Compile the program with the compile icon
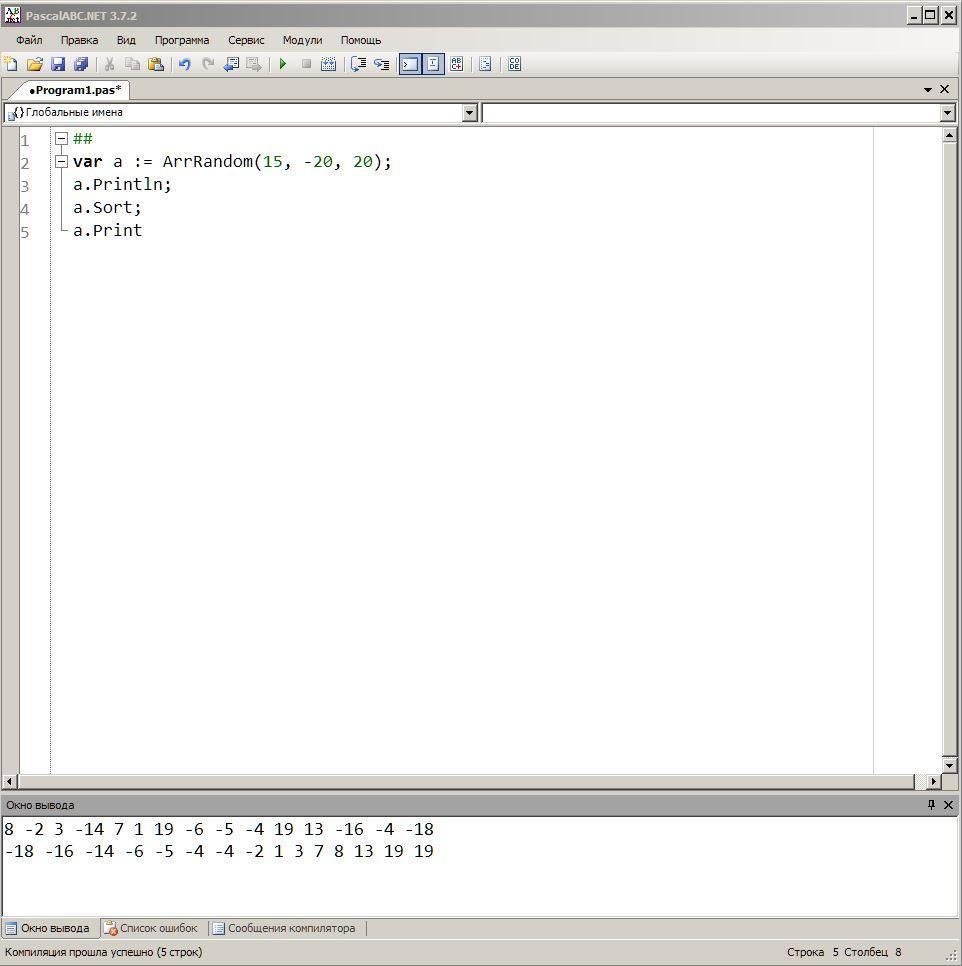 point(329,64)
